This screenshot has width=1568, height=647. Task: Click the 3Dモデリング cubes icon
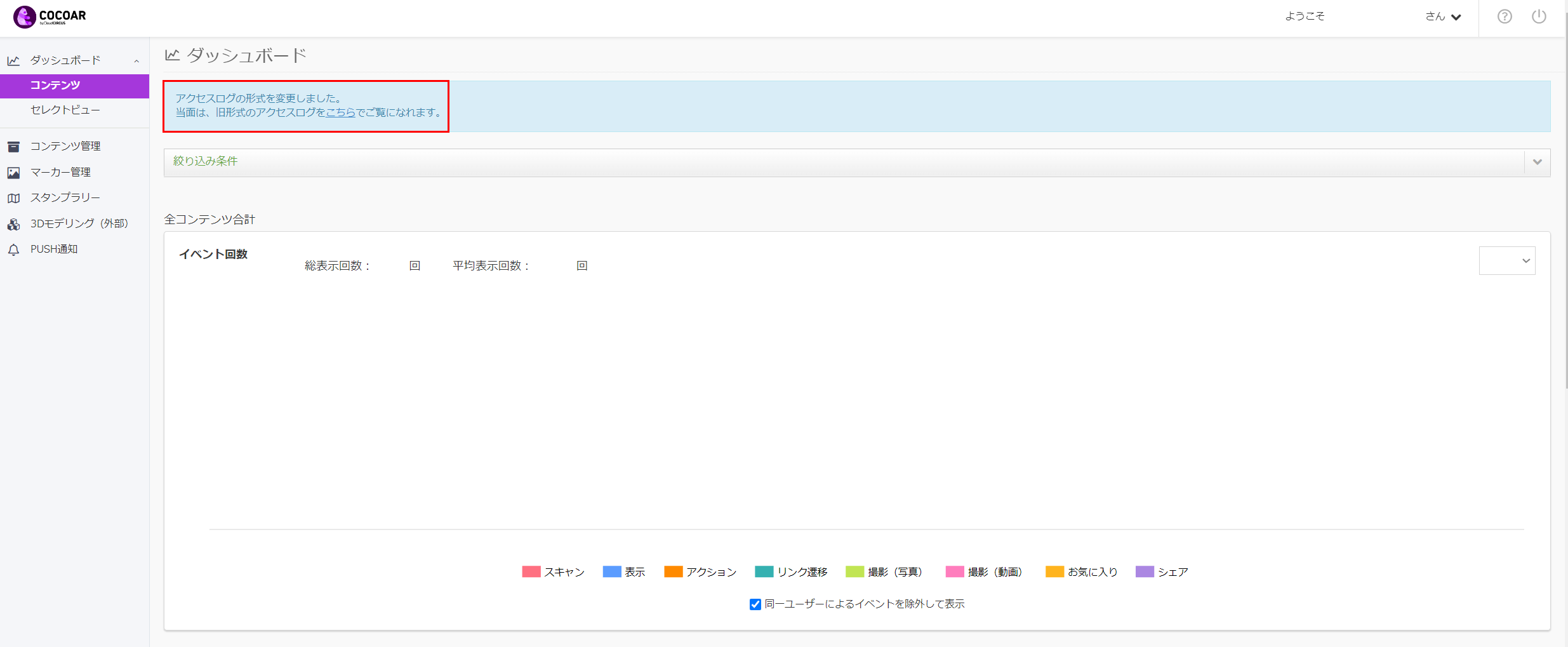[x=13, y=224]
